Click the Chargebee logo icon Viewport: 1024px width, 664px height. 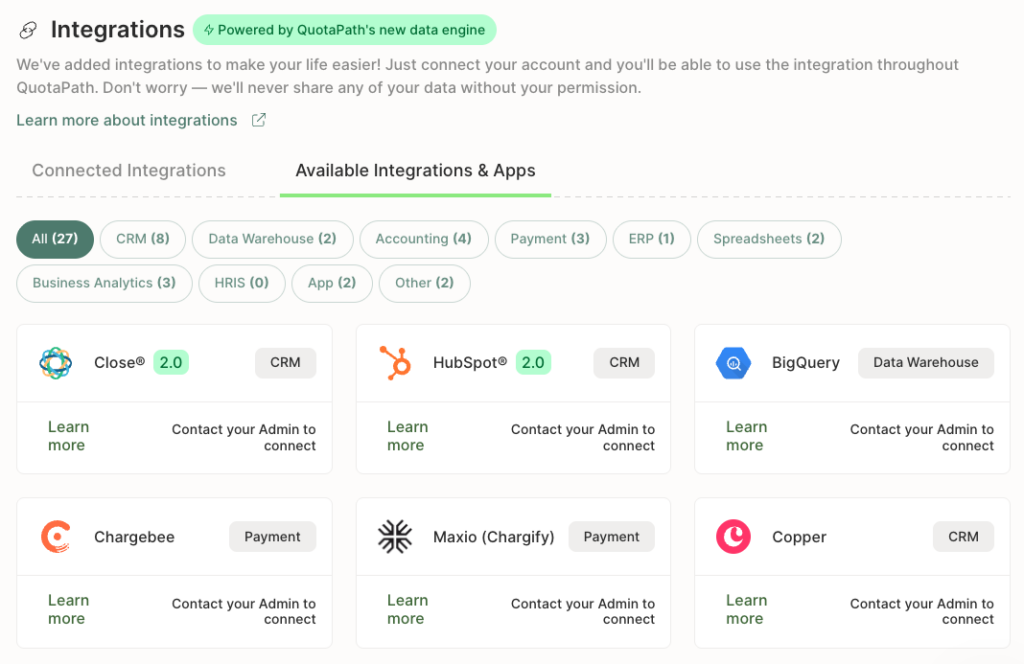click(55, 537)
